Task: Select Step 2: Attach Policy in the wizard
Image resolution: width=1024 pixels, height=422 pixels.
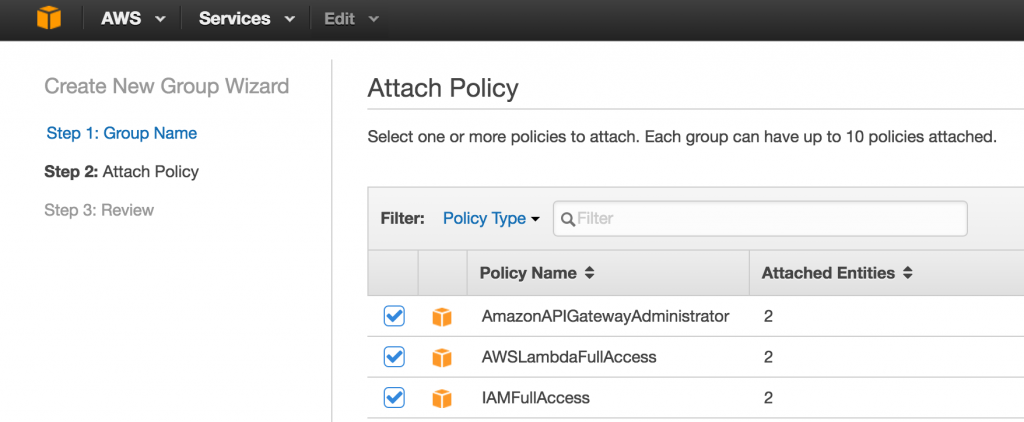Action: pos(121,172)
